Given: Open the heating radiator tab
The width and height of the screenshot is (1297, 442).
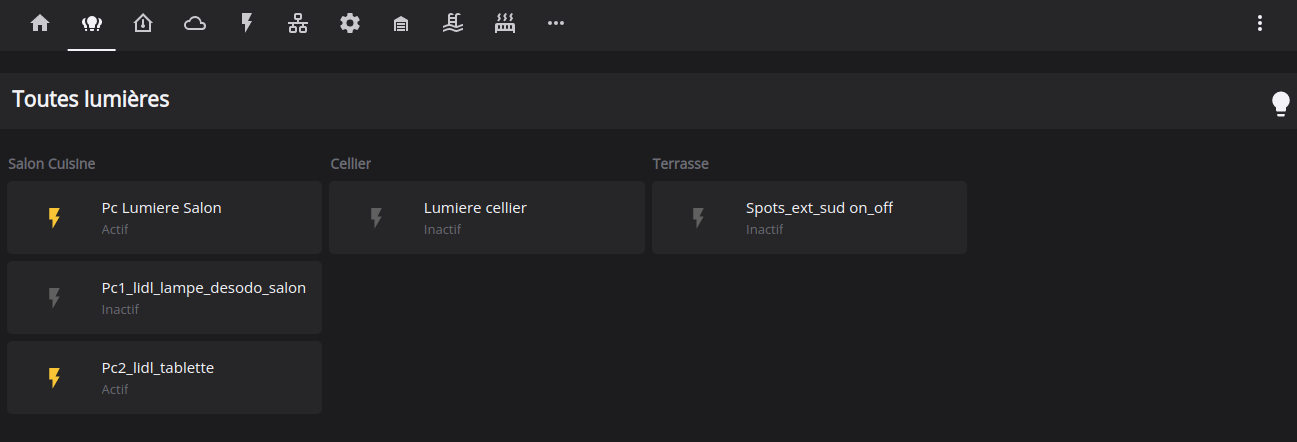Looking at the screenshot, I should (505, 23).
